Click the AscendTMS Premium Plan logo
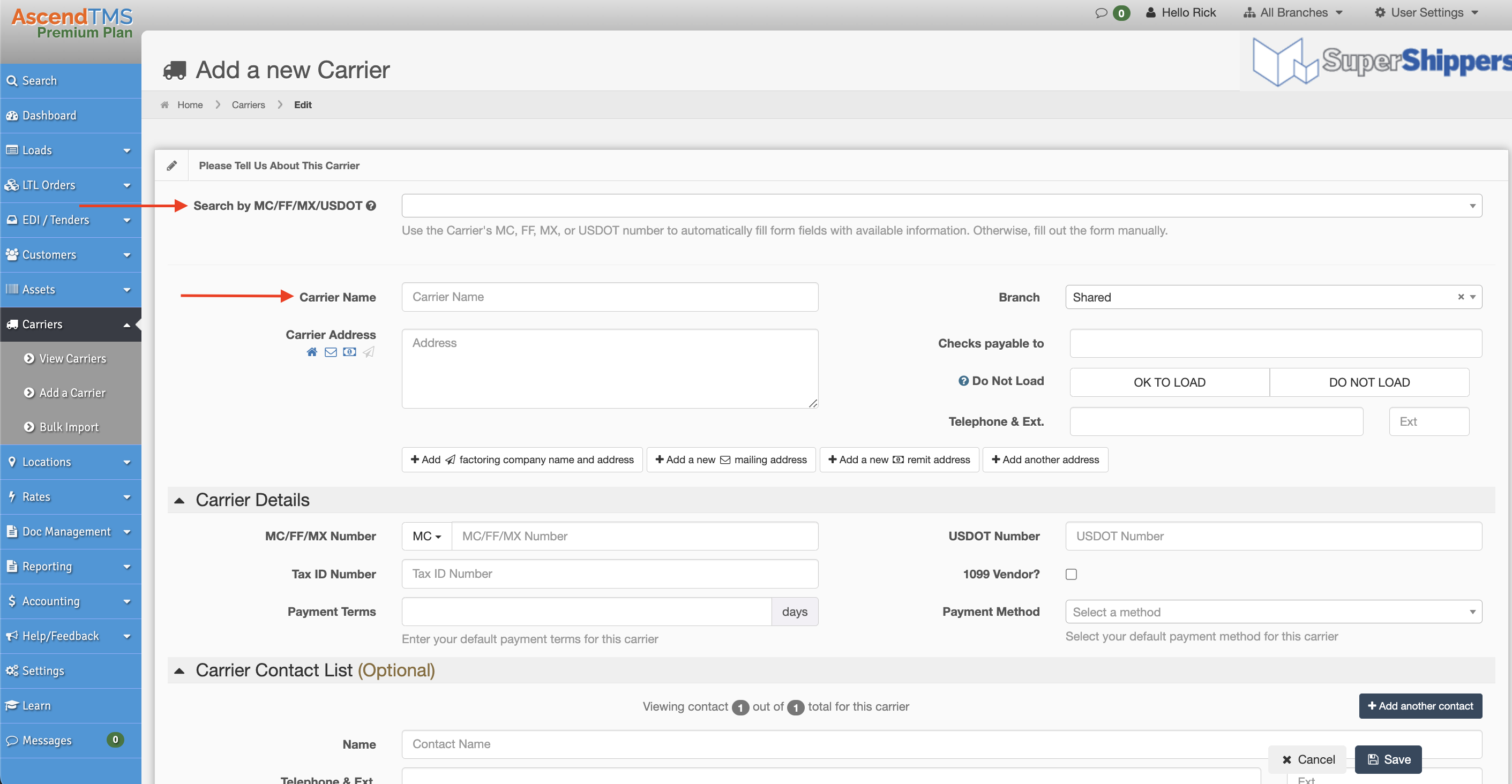Screen dimensions: 1512x784 click(72, 24)
